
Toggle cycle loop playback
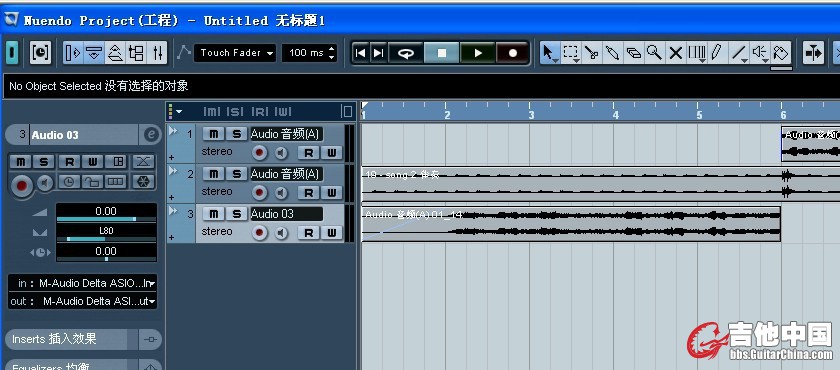(406, 52)
